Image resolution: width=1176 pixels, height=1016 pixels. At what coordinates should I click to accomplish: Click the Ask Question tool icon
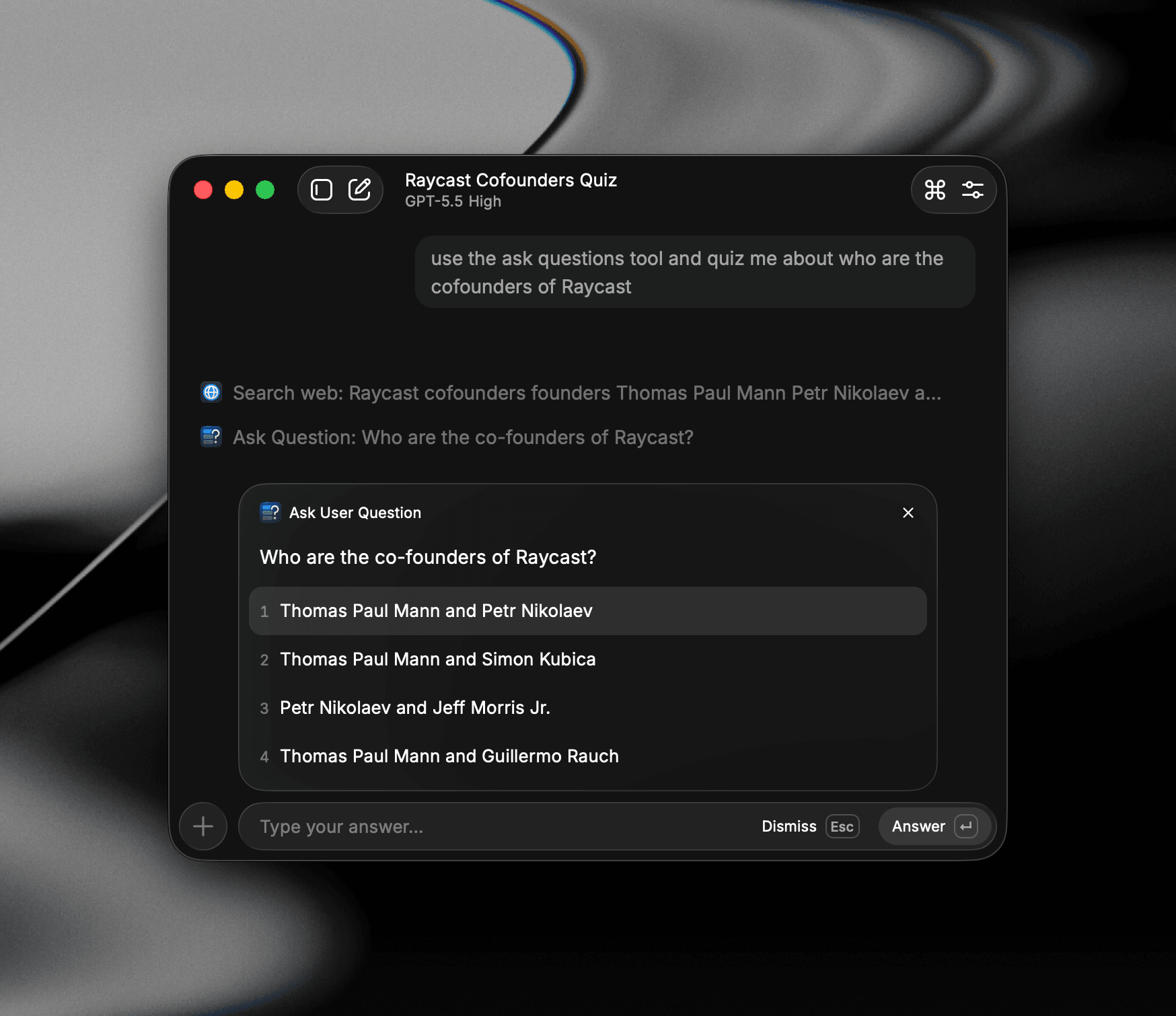click(211, 437)
